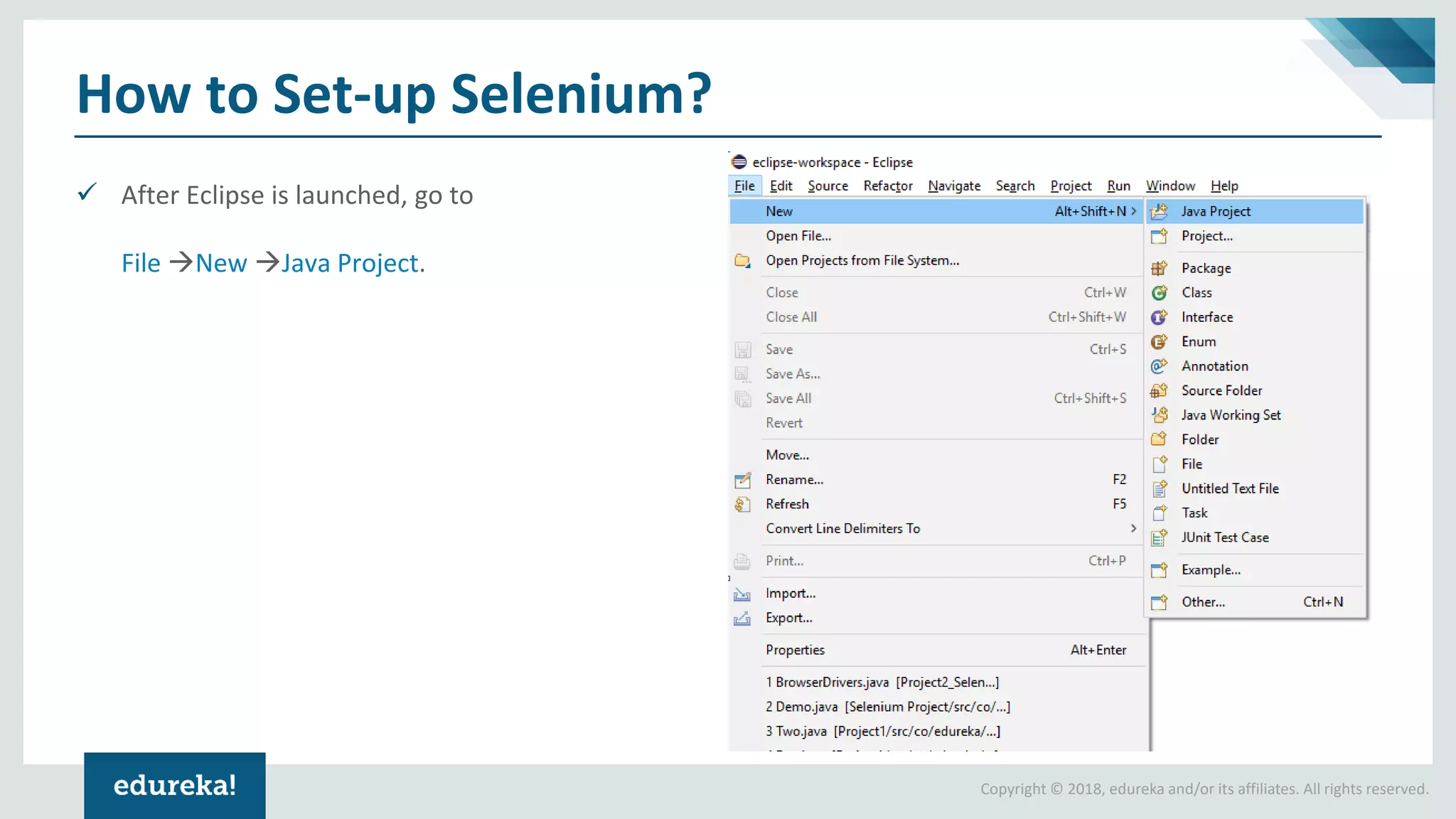
Task: Open recent file 3 Two.java
Action: coord(883,731)
